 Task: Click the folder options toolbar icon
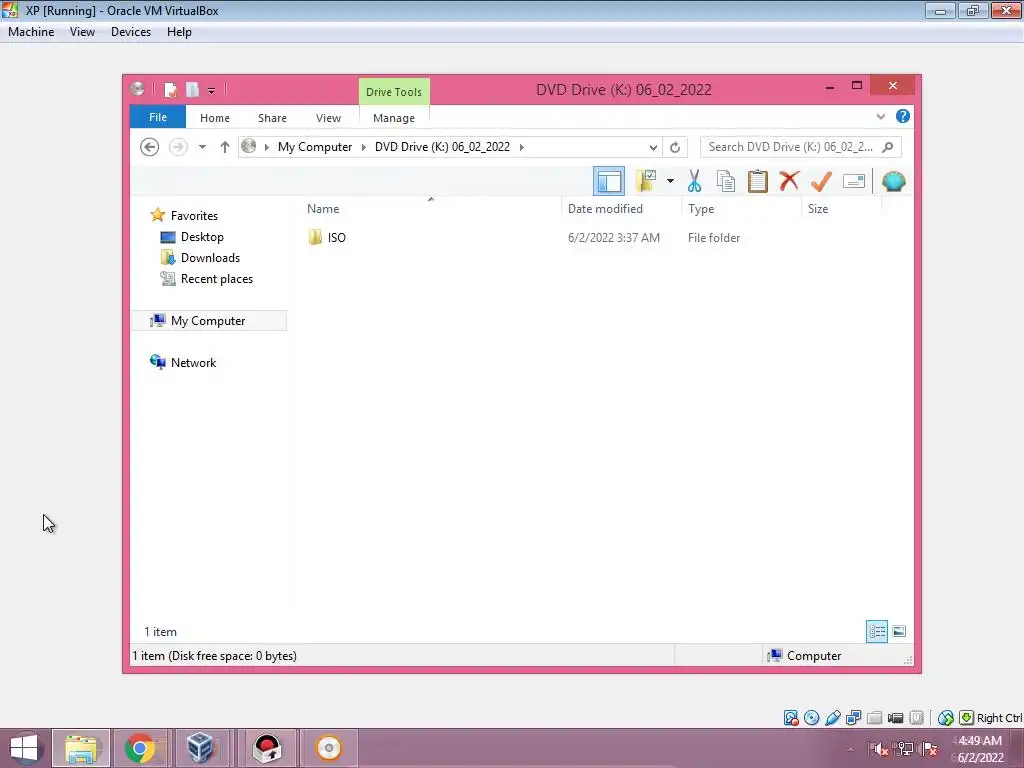click(x=647, y=181)
